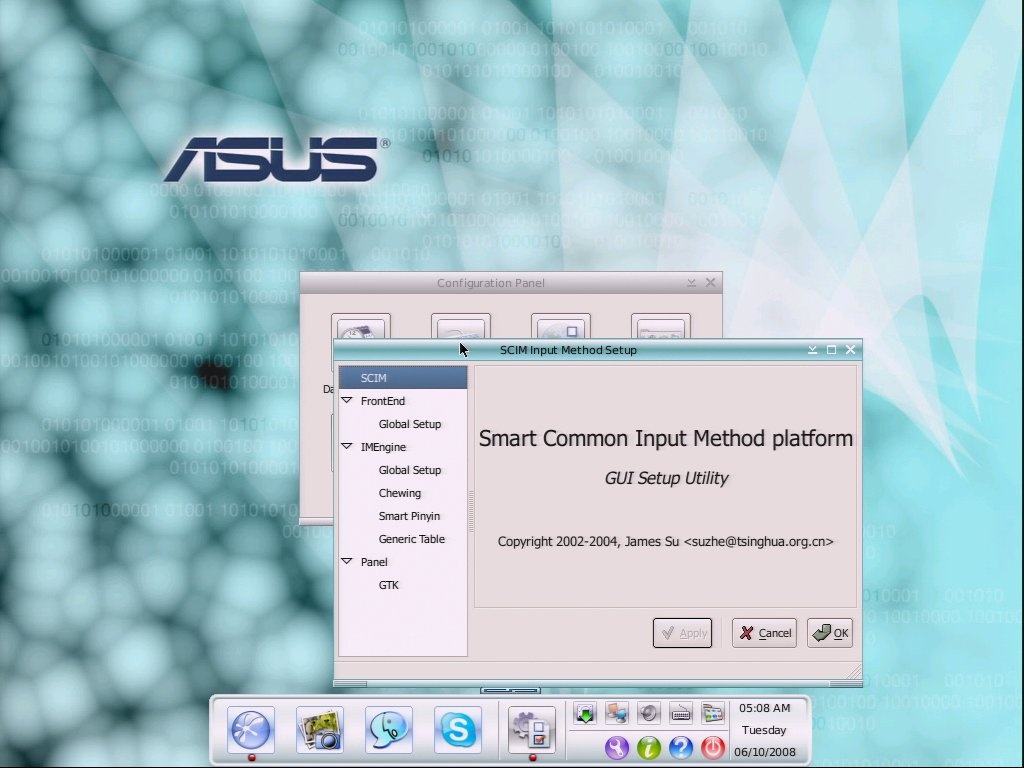This screenshot has width=1024, height=768.
Task: Open the task manager wrench icon
Action: click(x=617, y=747)
